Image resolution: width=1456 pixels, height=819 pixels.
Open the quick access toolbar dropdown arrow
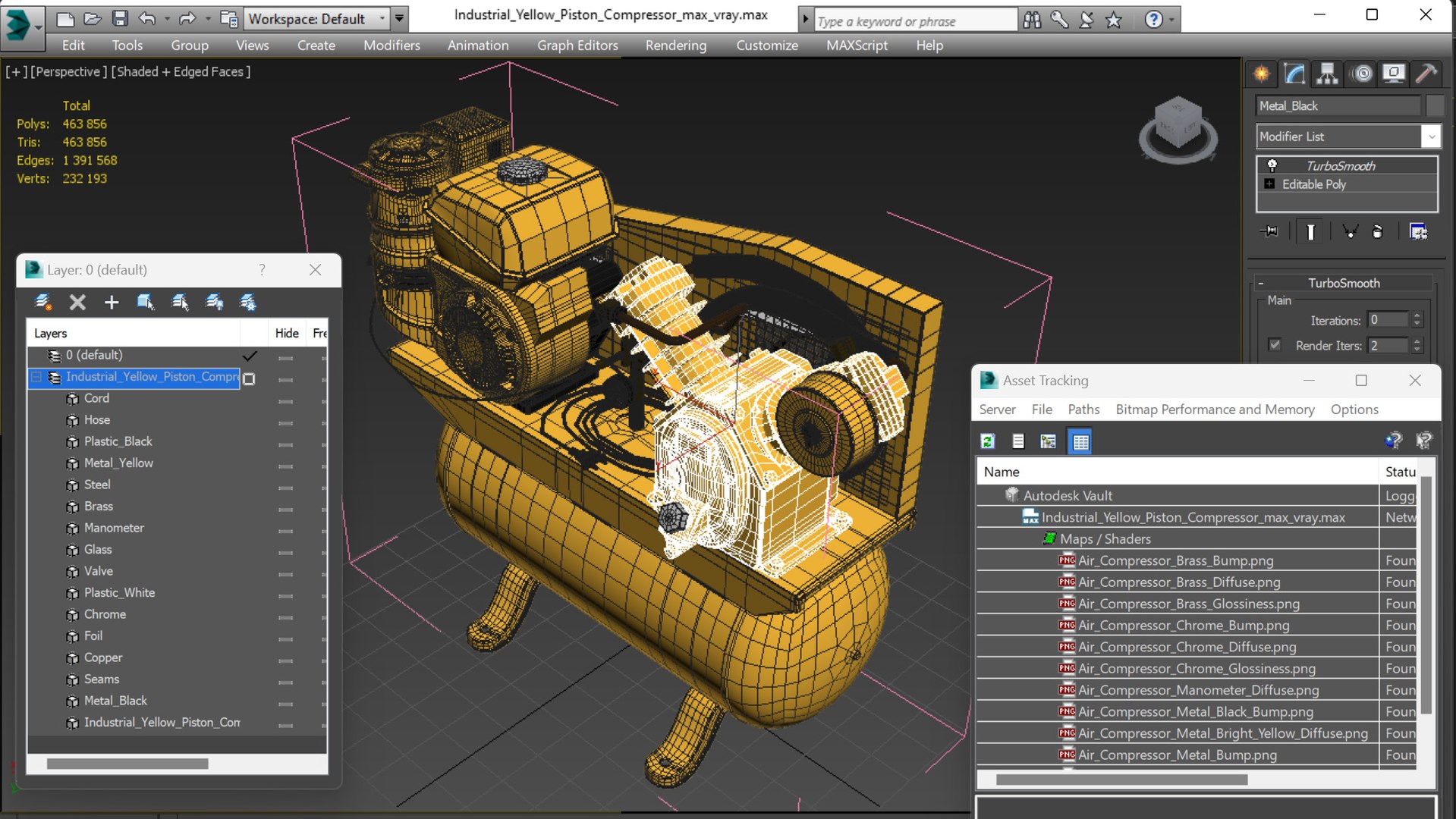[x=400, y=18]
